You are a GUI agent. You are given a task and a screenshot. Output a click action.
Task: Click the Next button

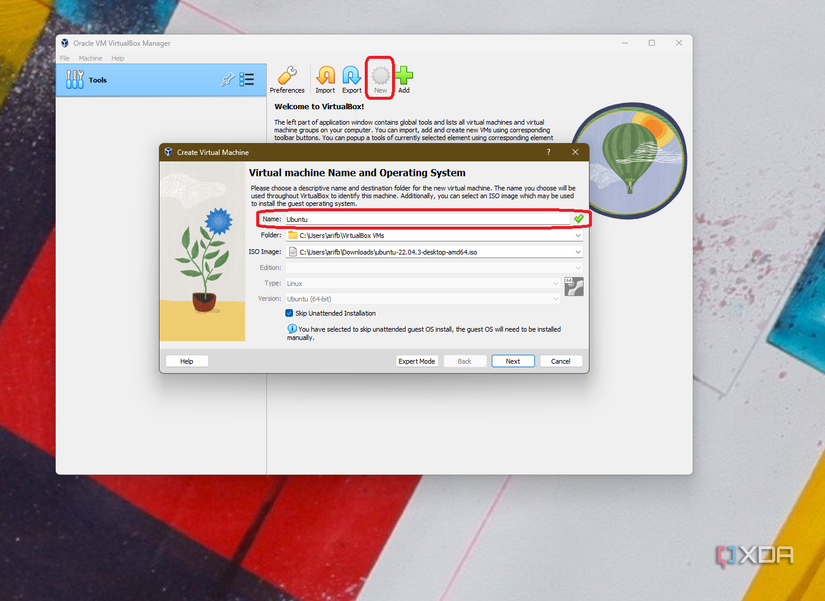pyautogui.click(x=513, y=361)
